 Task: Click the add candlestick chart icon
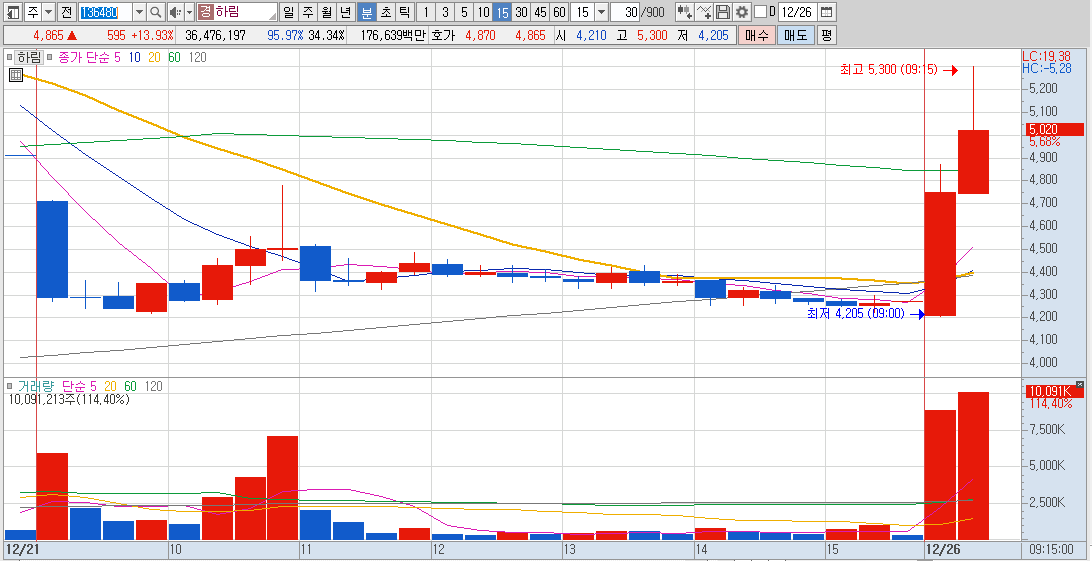click(685, 12)
